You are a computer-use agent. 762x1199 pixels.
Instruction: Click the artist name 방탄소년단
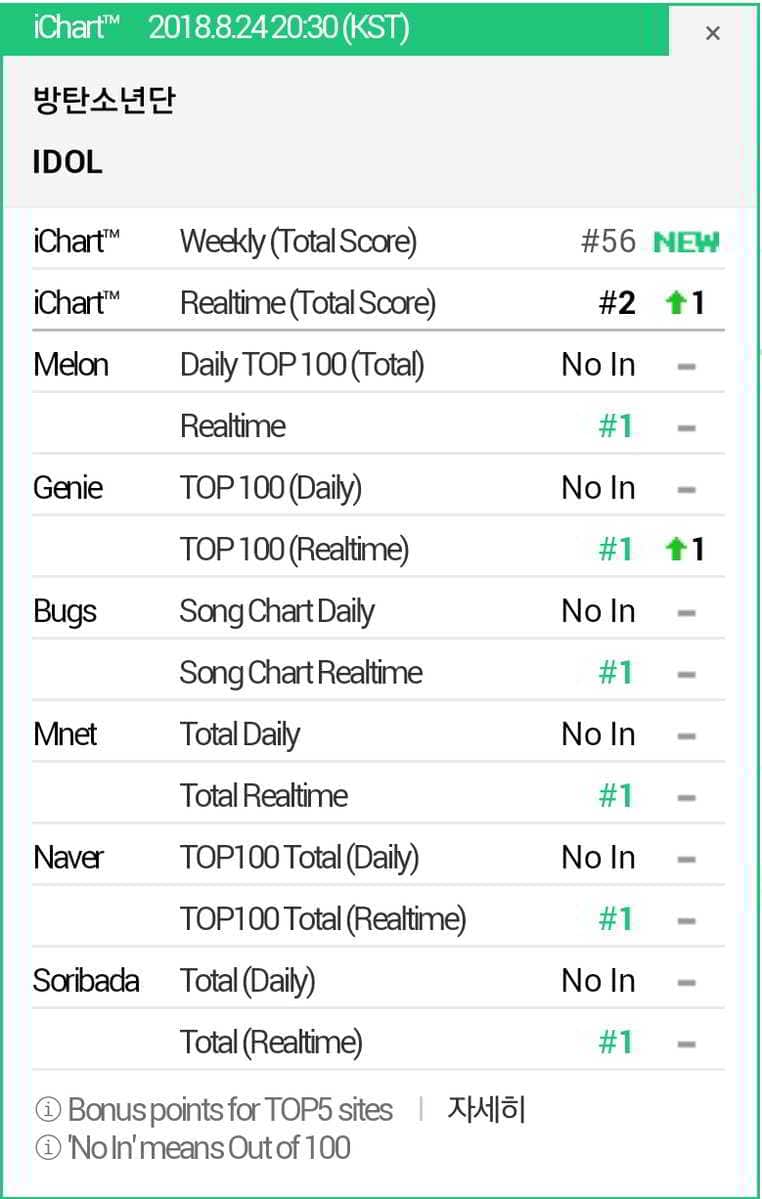(104, 102)
